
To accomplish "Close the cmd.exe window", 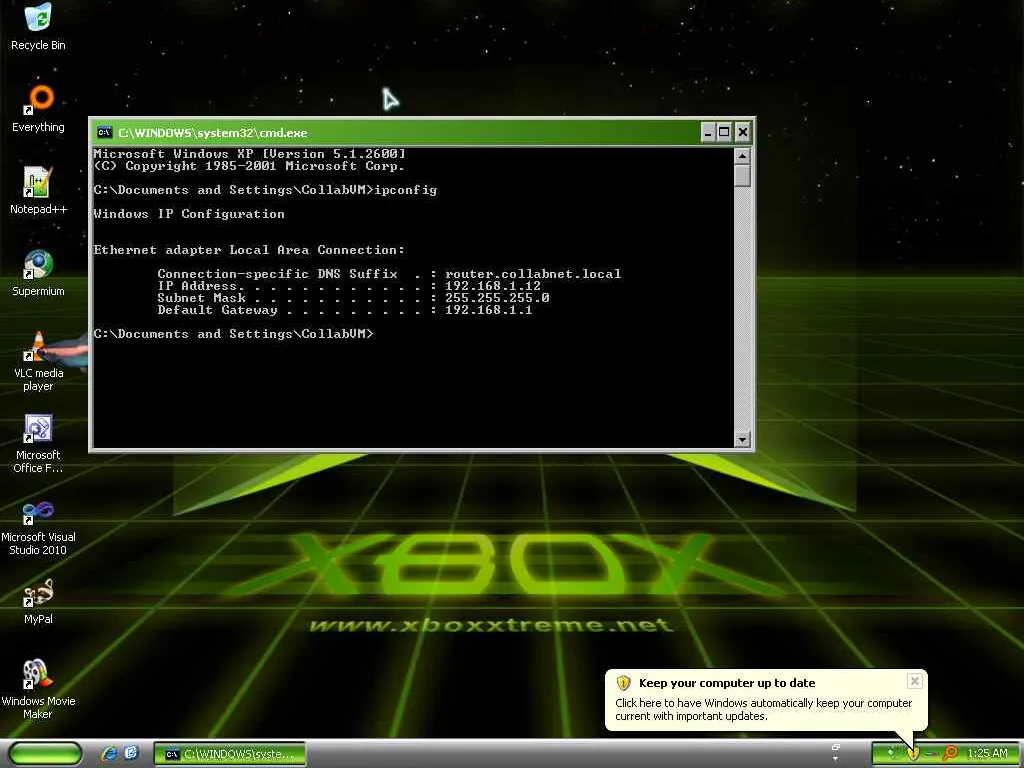I will 743,133.
